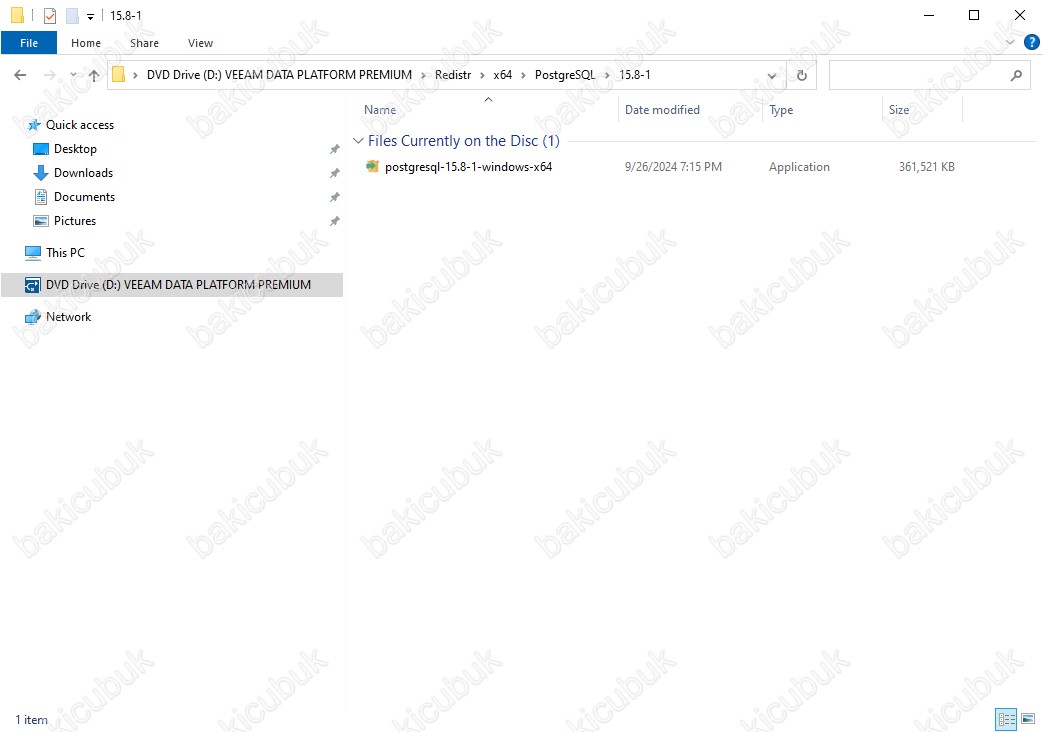Click the pin icon next to Downloads

tap(335, 173)
